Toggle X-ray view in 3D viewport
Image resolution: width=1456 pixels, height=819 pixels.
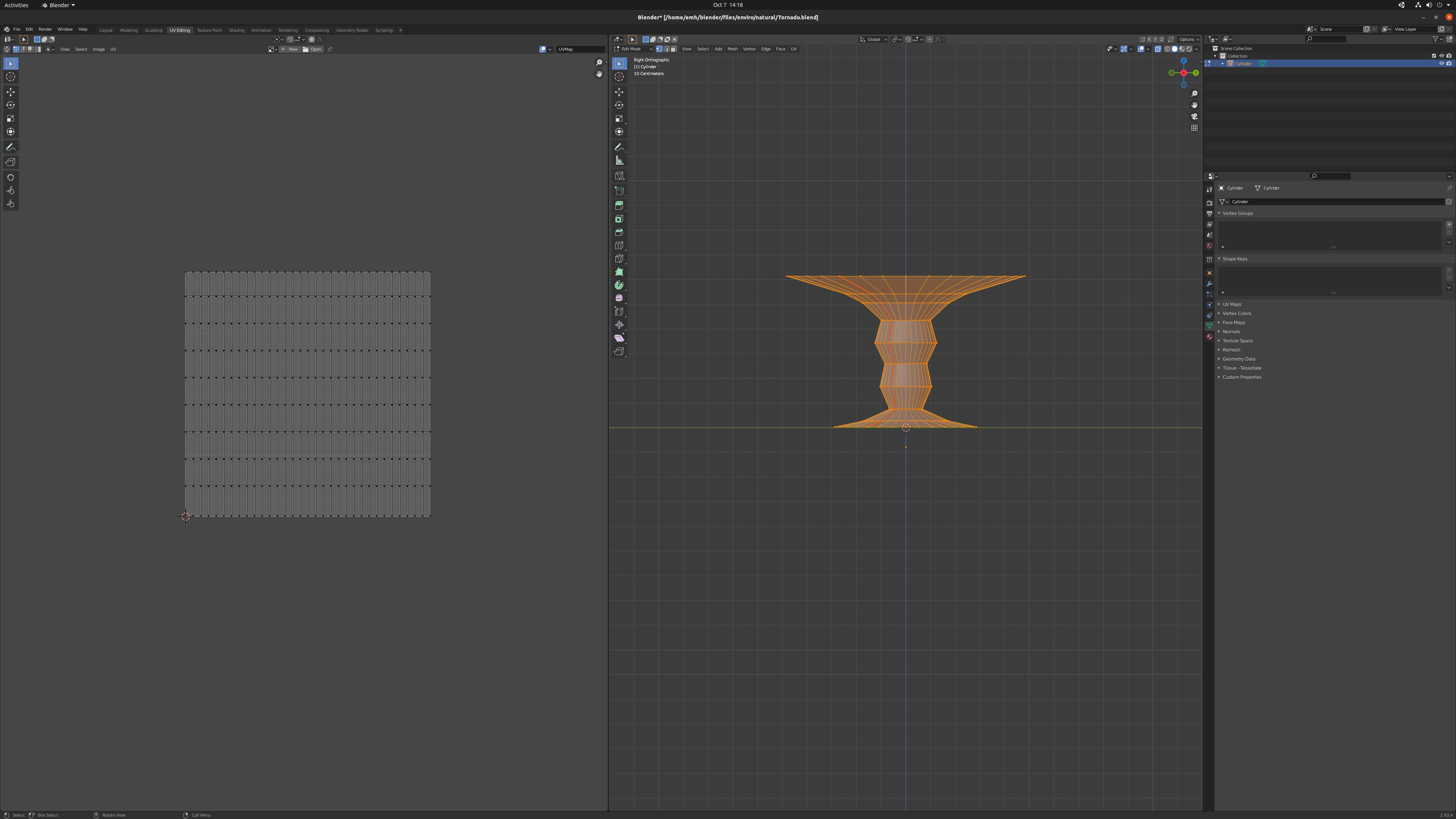pos(1158,49)
